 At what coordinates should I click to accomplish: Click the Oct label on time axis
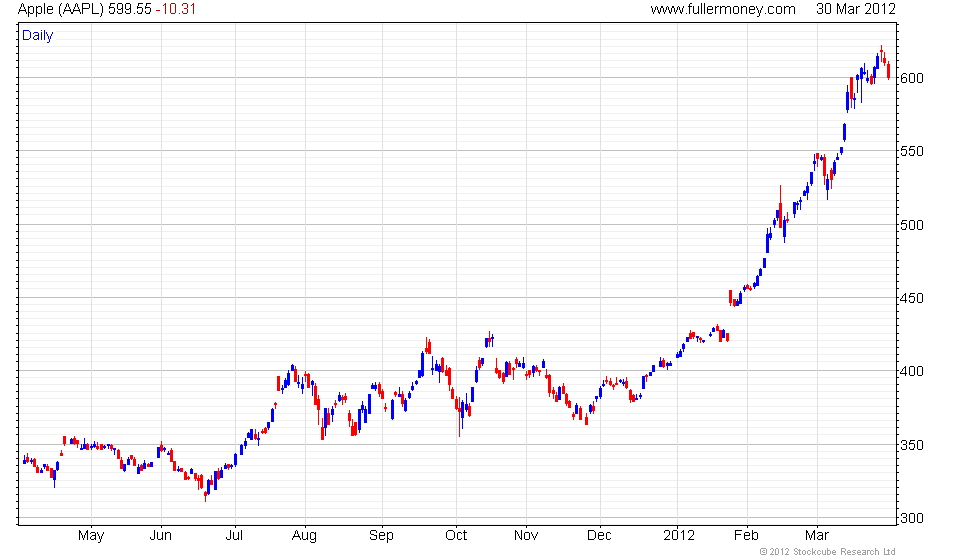456,536
